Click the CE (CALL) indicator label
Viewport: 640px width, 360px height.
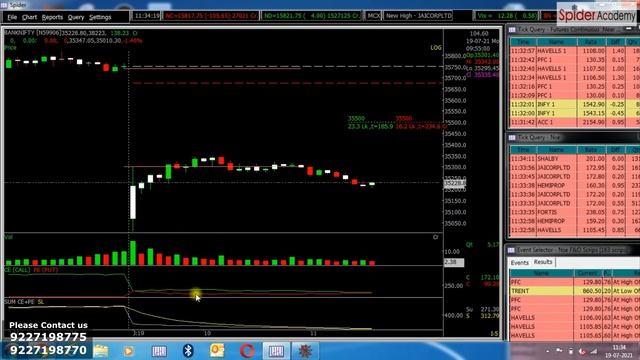pos(18,270)
